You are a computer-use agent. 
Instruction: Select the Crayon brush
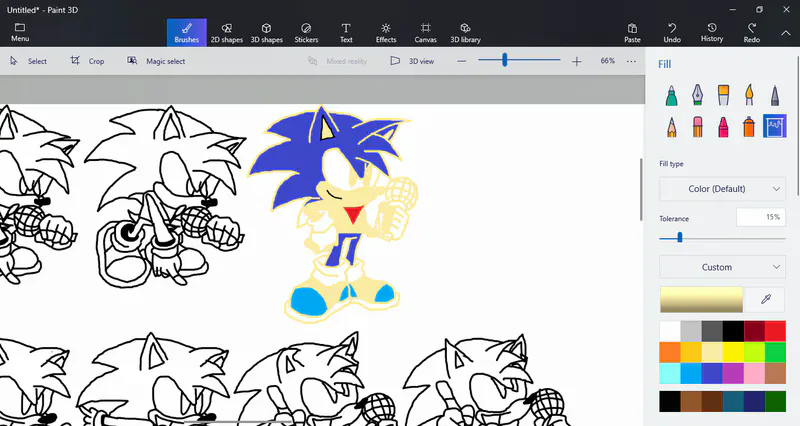(723, 127)
